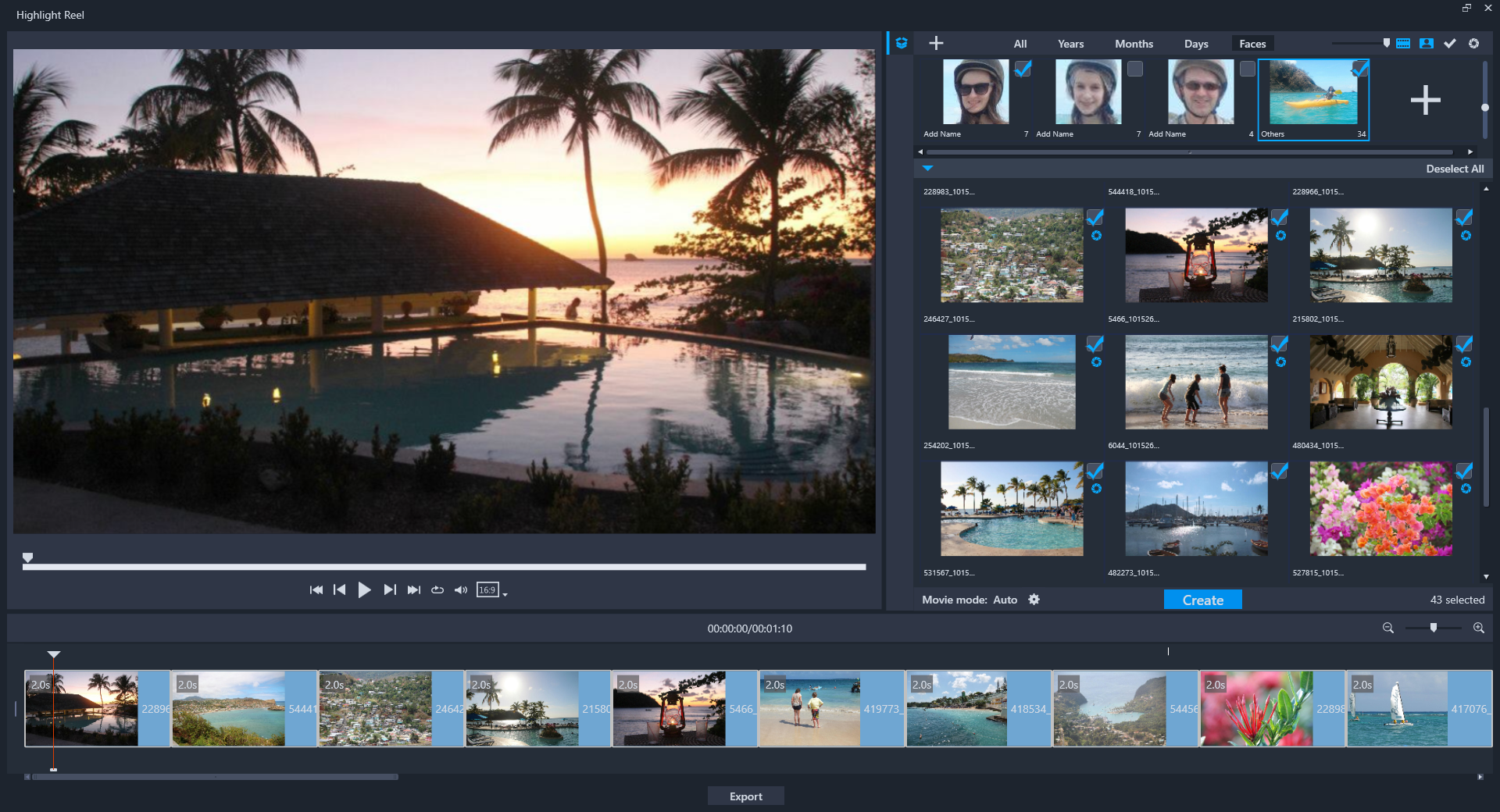Jump to the start of the preview

(x=316, y=590)
